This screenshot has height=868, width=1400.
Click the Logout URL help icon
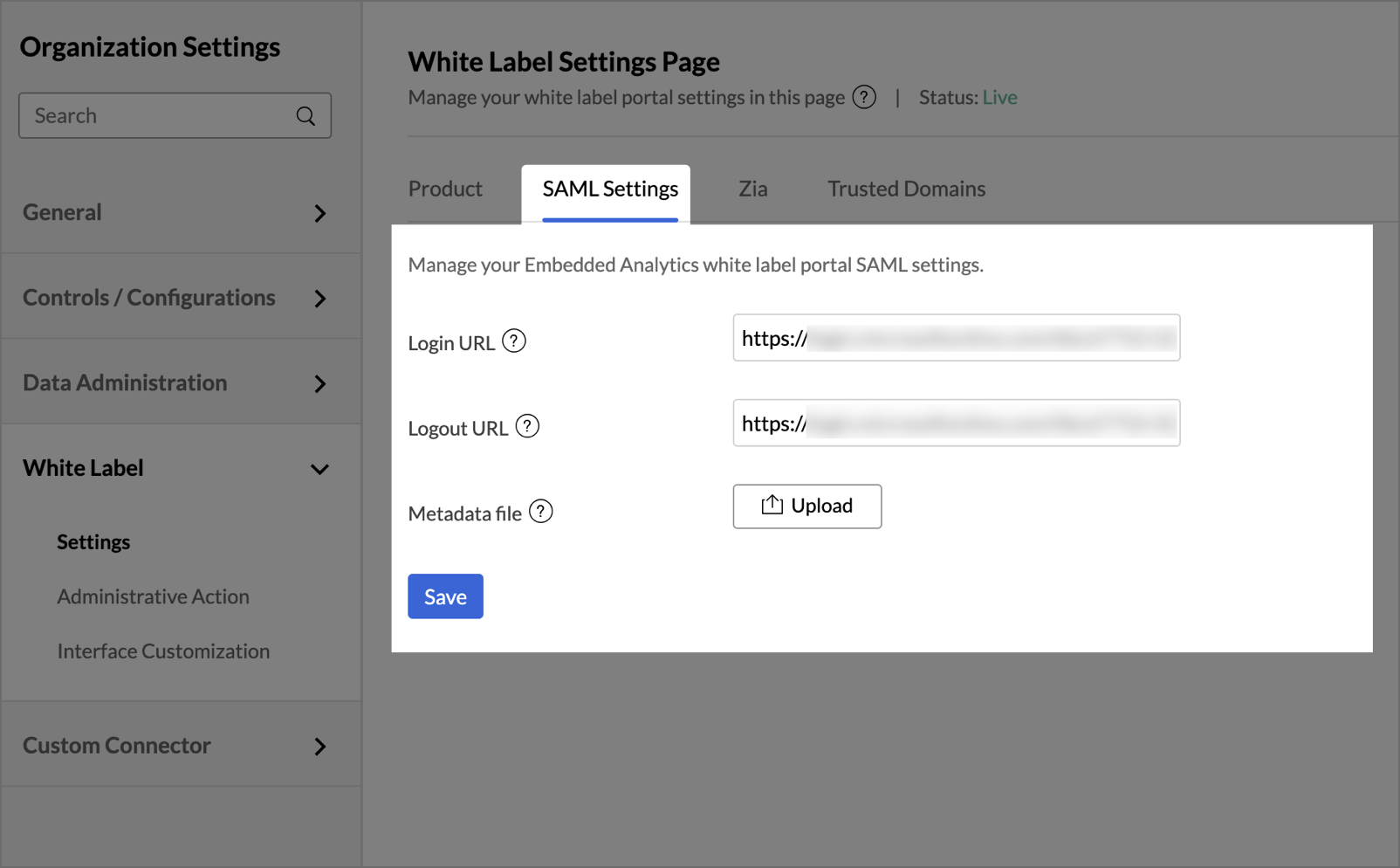coord(527,427)
